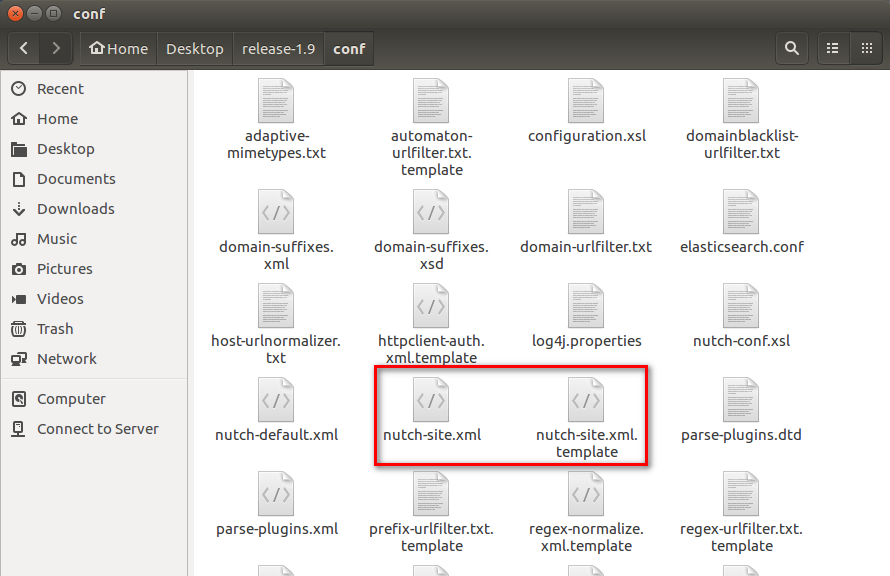The width and height of the screenshot is (890, 576).
Task: Select regex-urlfilter.txt.template file icon
Action: pyautogui.click(x=741, y=494)
